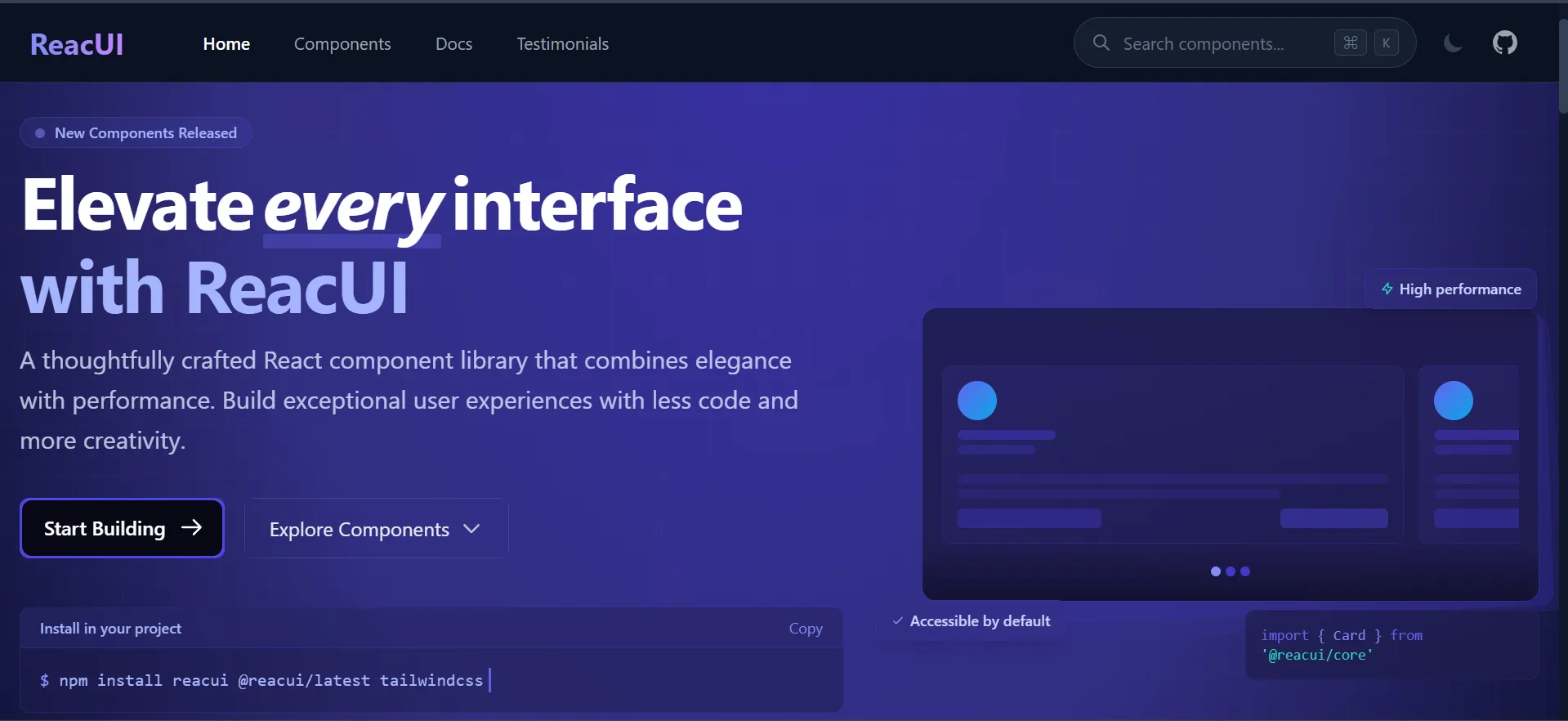
Task: Go to the Home nav item
Action: [x=226, y=44]
